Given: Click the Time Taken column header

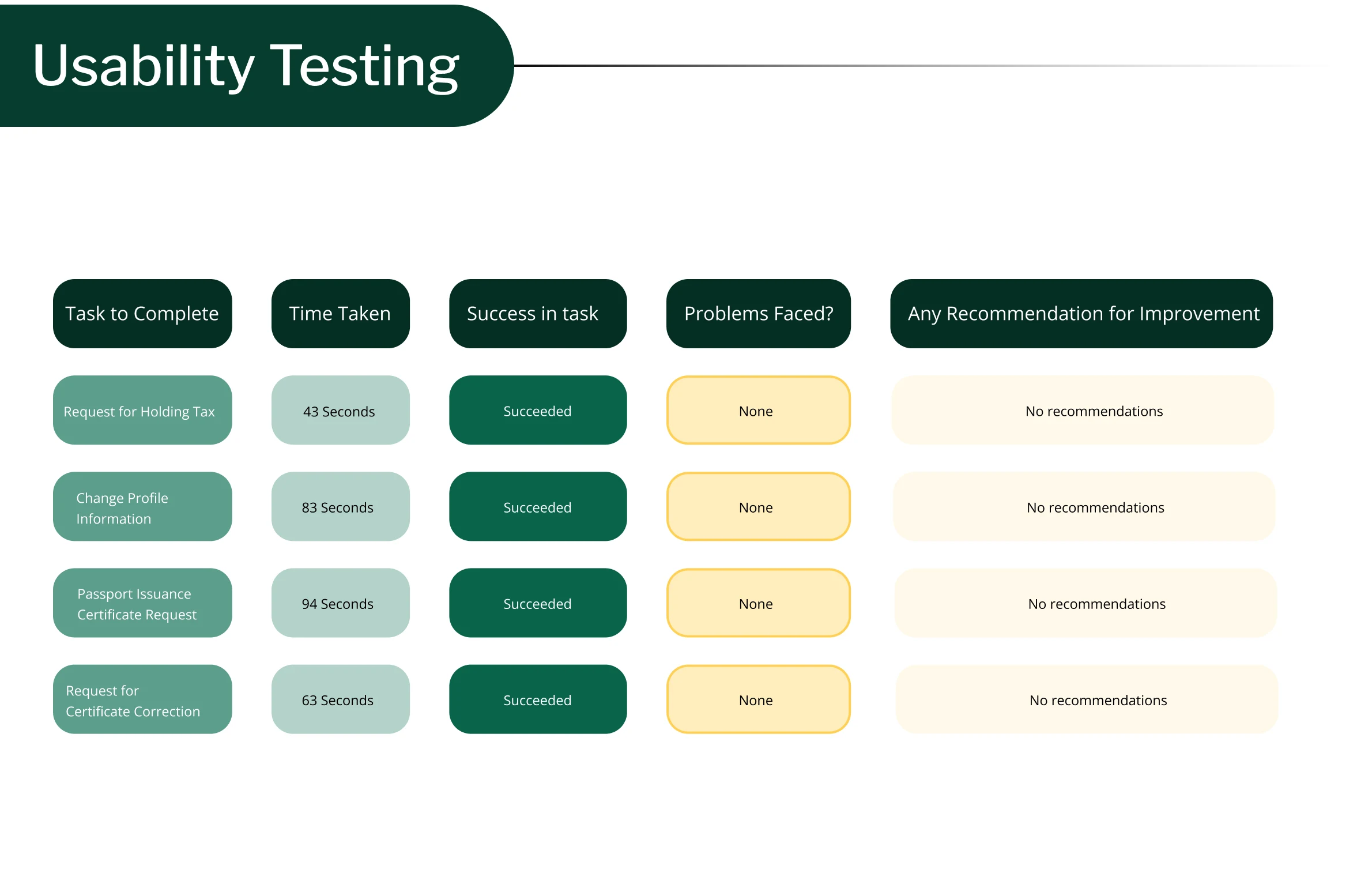Looking at the screenshot, I should tap(340, 314).
